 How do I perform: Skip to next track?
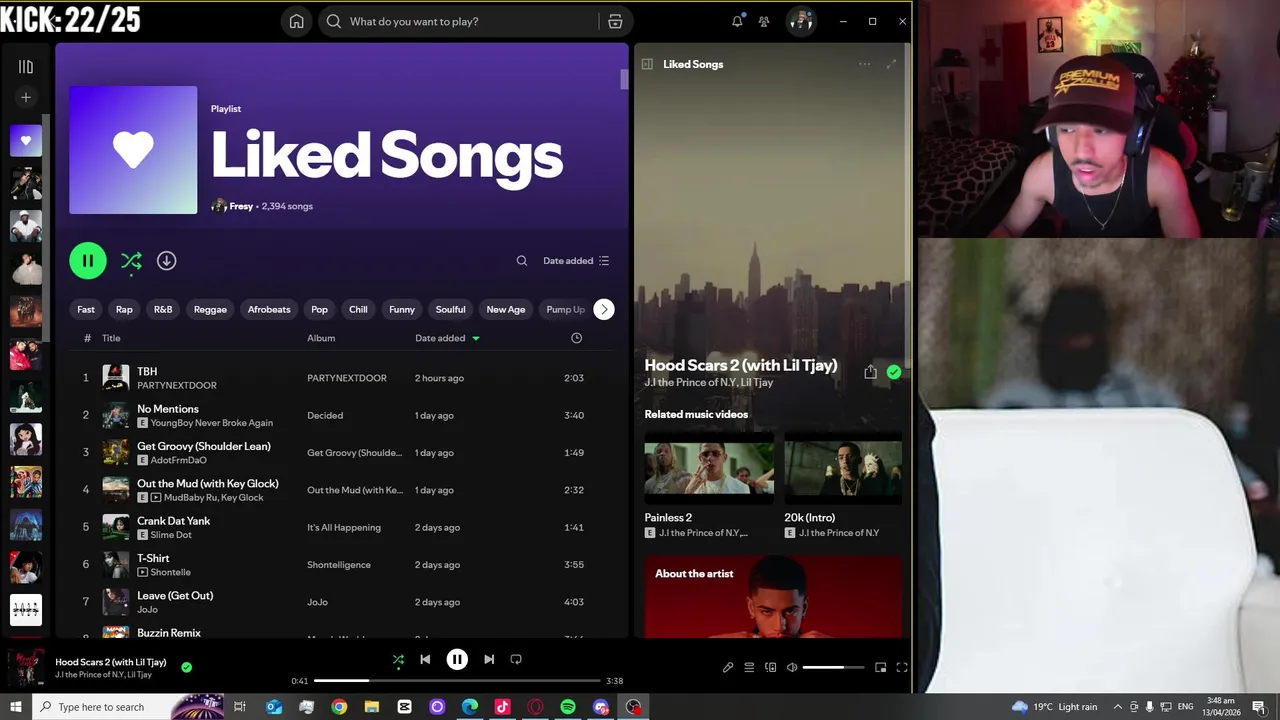tap(489, 659)
